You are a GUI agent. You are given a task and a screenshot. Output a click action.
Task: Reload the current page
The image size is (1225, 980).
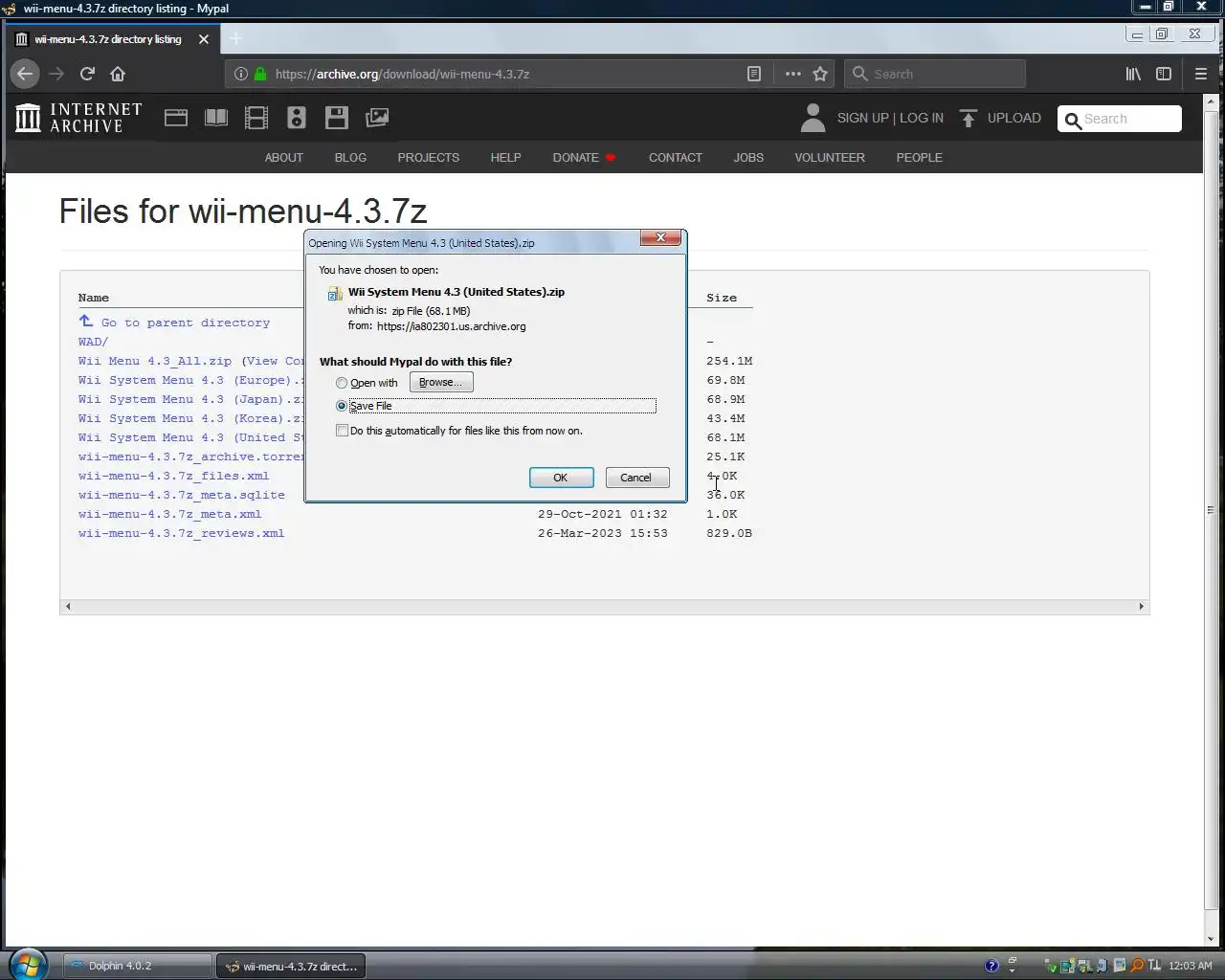[87, 74]
